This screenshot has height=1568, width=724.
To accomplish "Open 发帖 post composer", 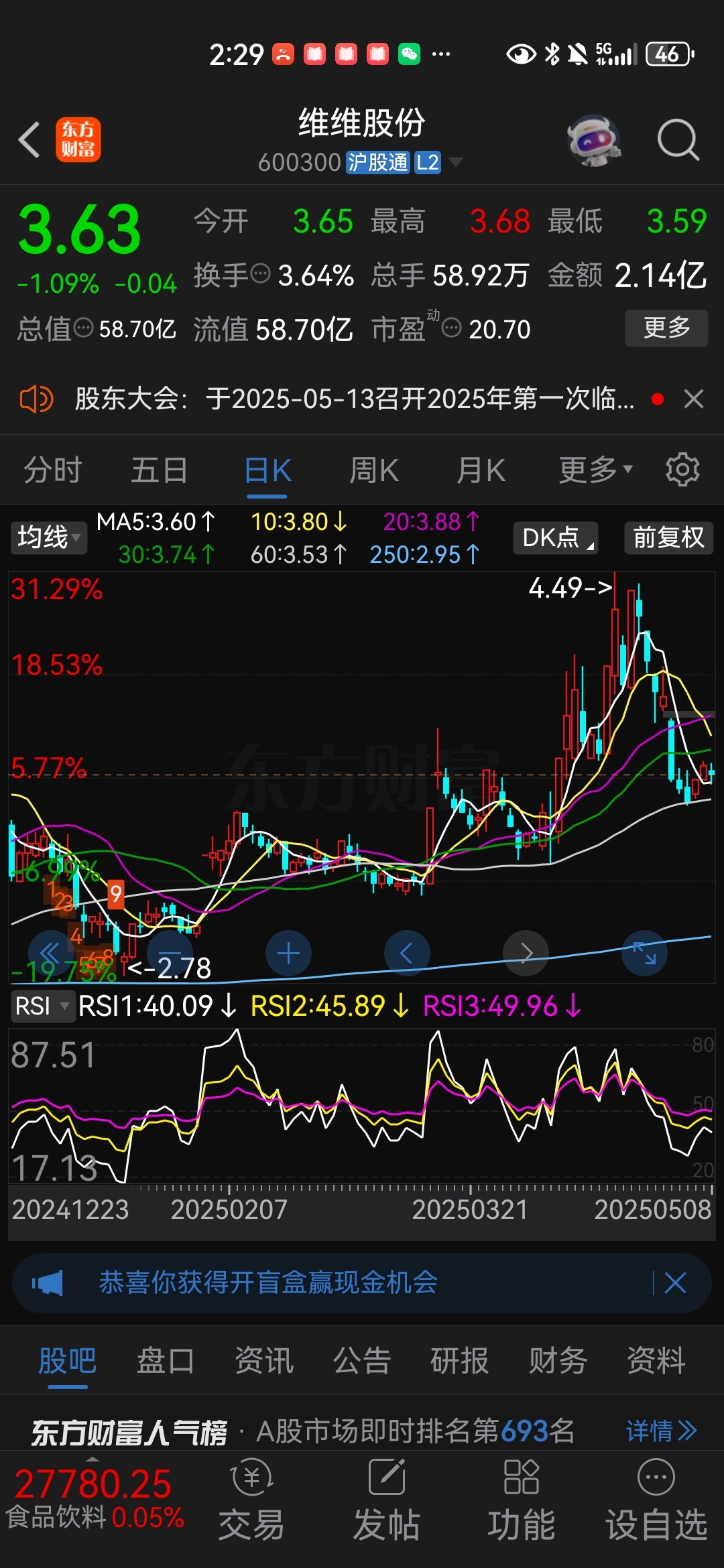I will [x=387, y=1500].
